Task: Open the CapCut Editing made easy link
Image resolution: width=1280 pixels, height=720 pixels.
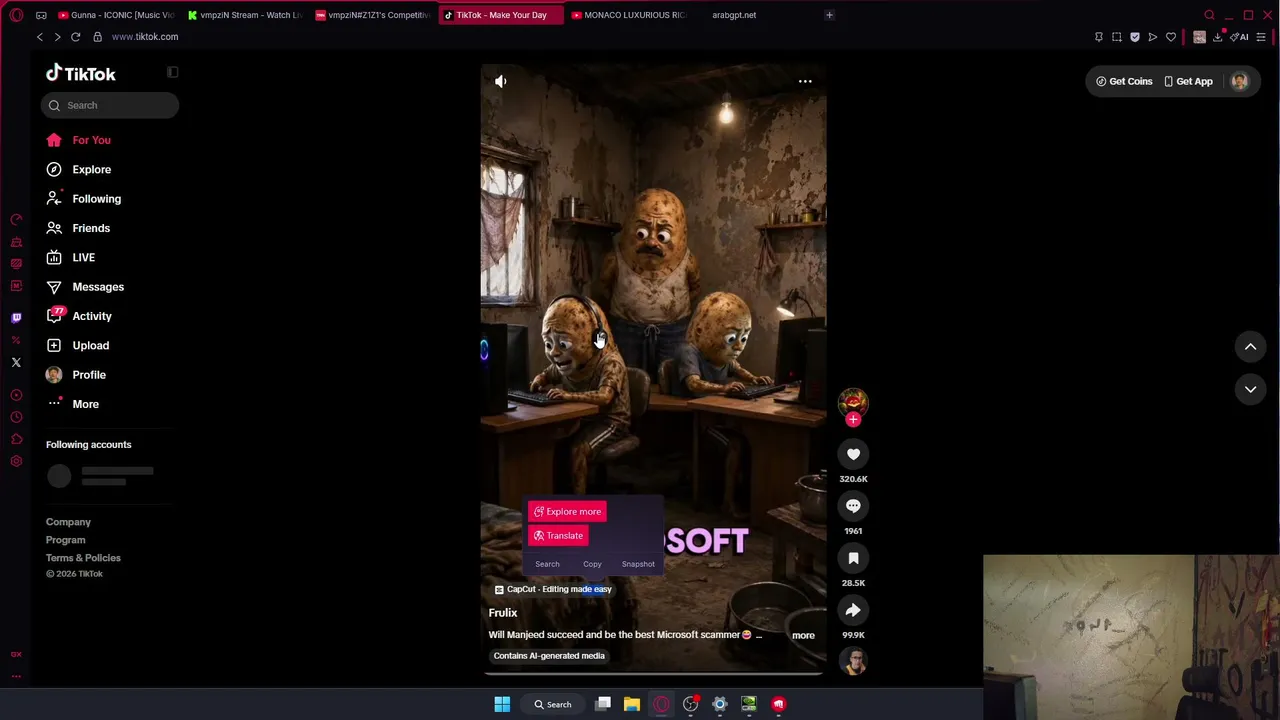Action: point(553,589)
